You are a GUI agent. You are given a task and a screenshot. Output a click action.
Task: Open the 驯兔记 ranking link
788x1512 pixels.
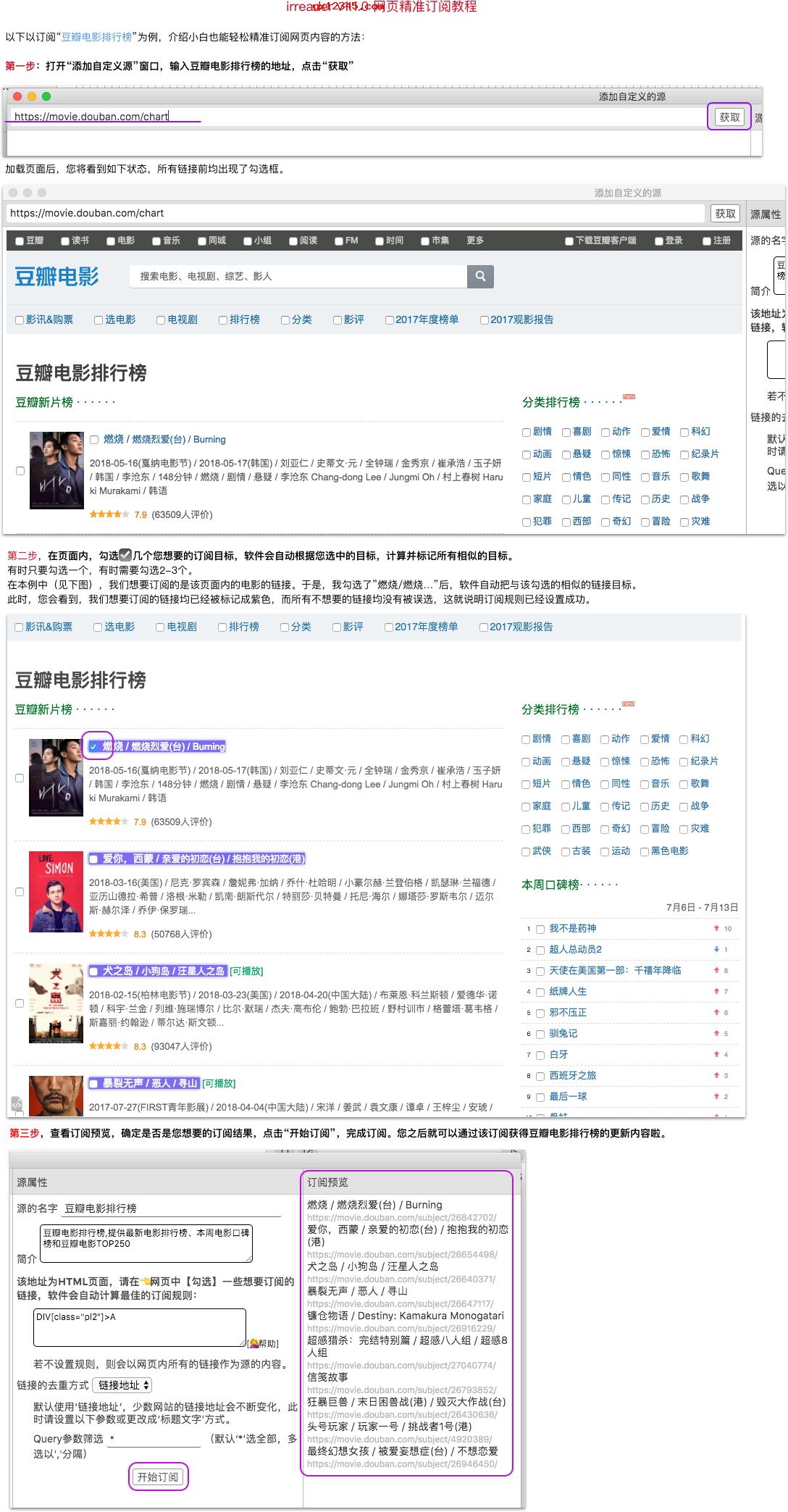(x=563, y=1033)
